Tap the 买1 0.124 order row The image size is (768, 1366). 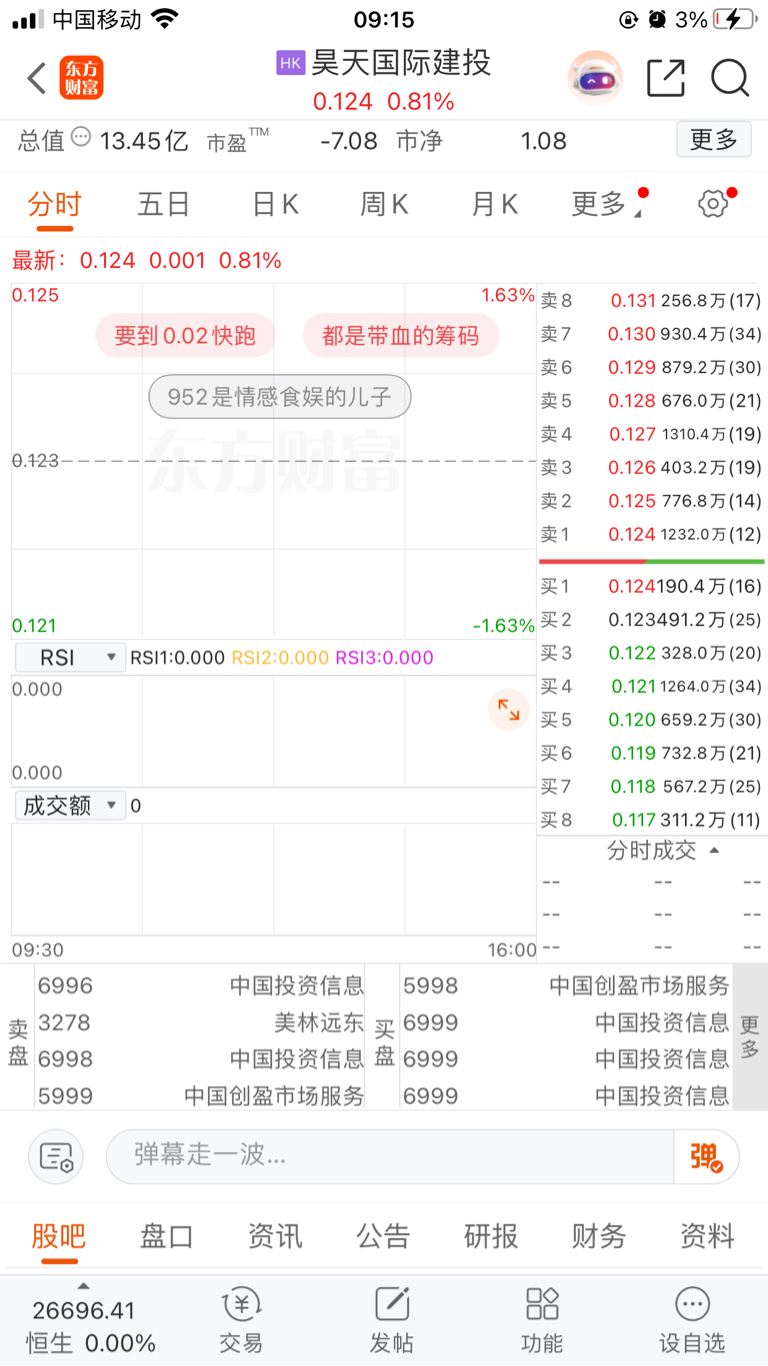651,586
